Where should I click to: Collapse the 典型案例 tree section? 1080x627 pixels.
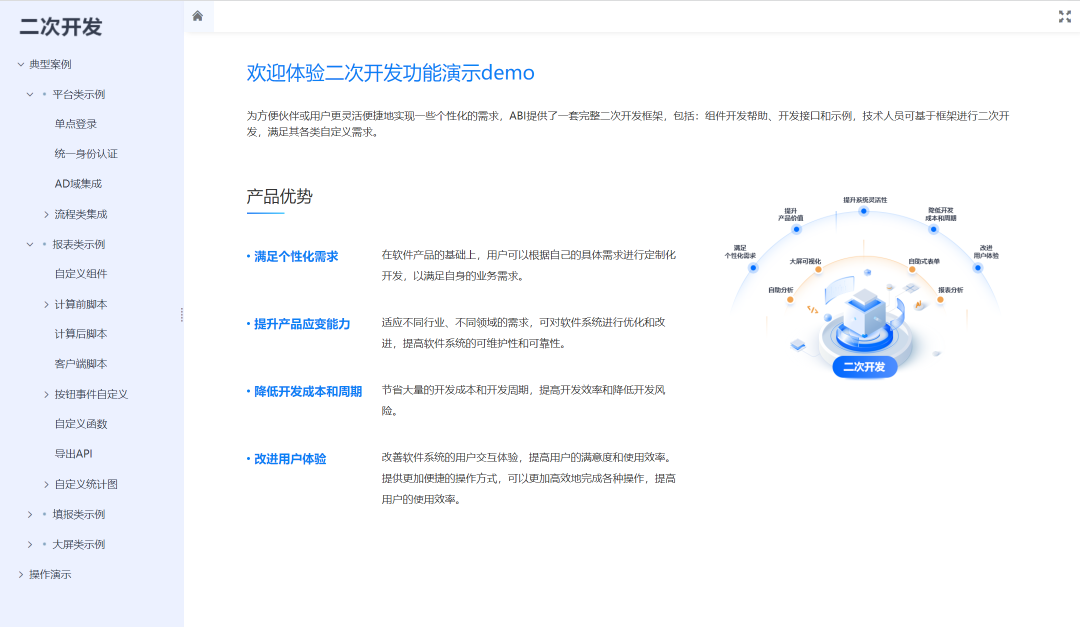coord(21,64)
